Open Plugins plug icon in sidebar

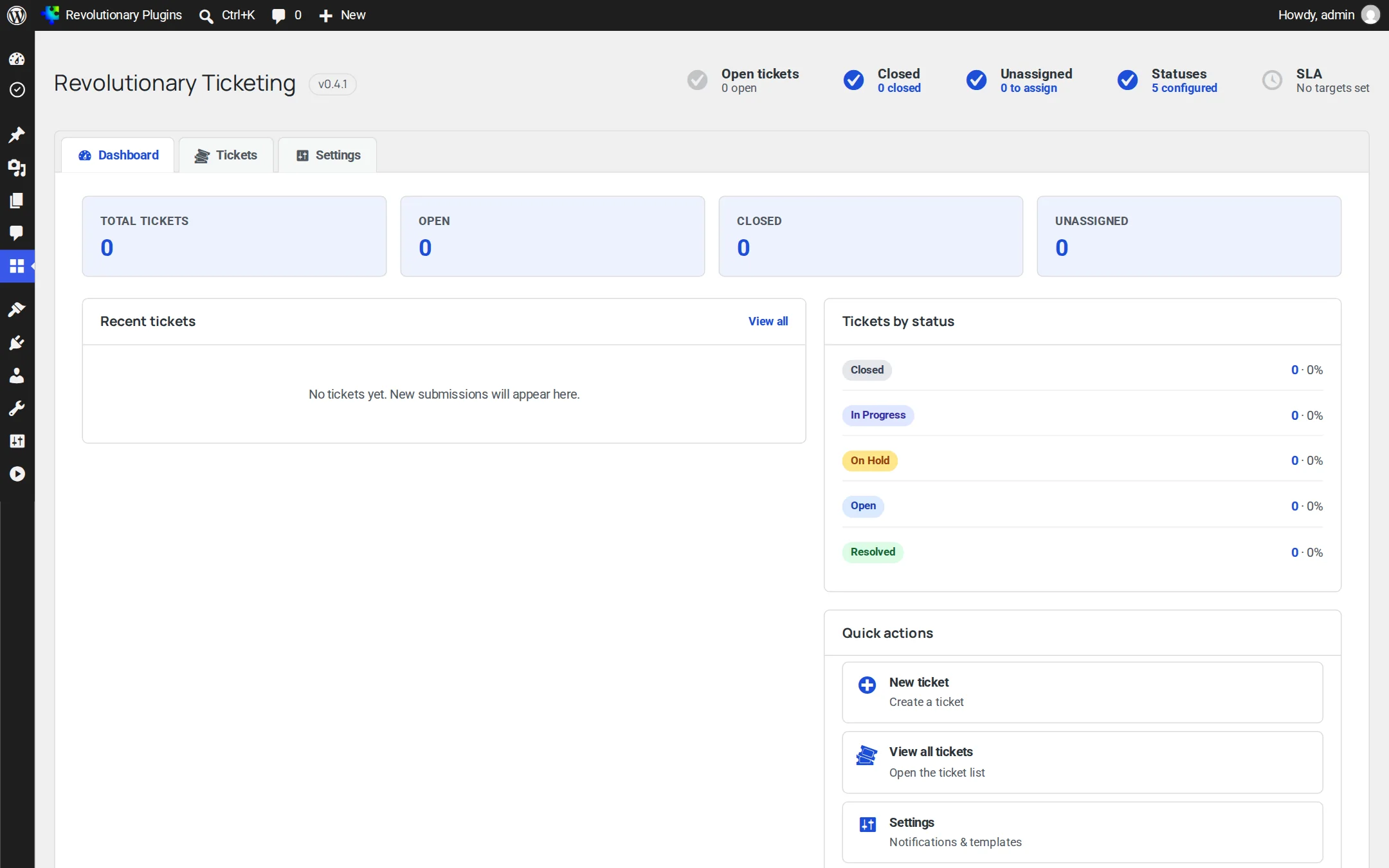point(17,343)
